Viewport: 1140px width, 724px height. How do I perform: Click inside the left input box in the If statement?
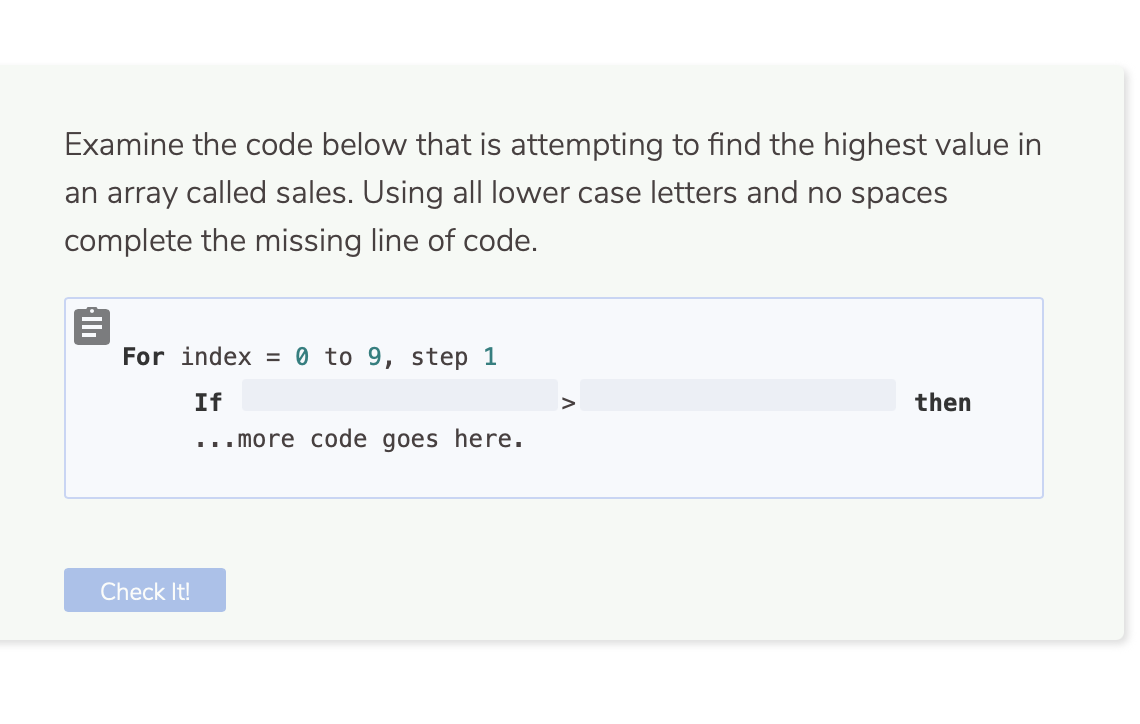point(399,395)
